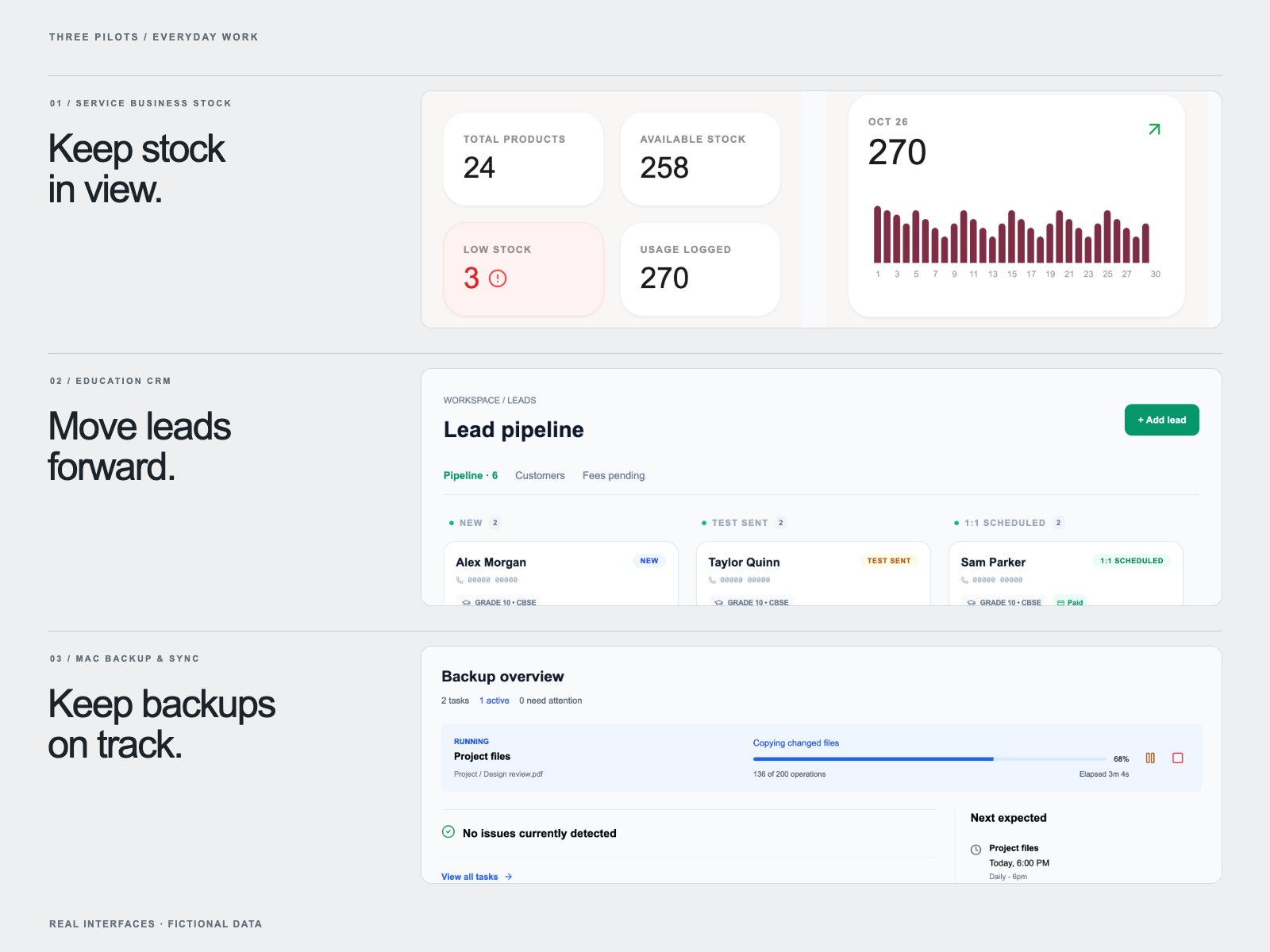Image resolution: width=1270 pixels, height=952 pixels.
Task: Click the + Add lead button
Action: click(1162, 420)
